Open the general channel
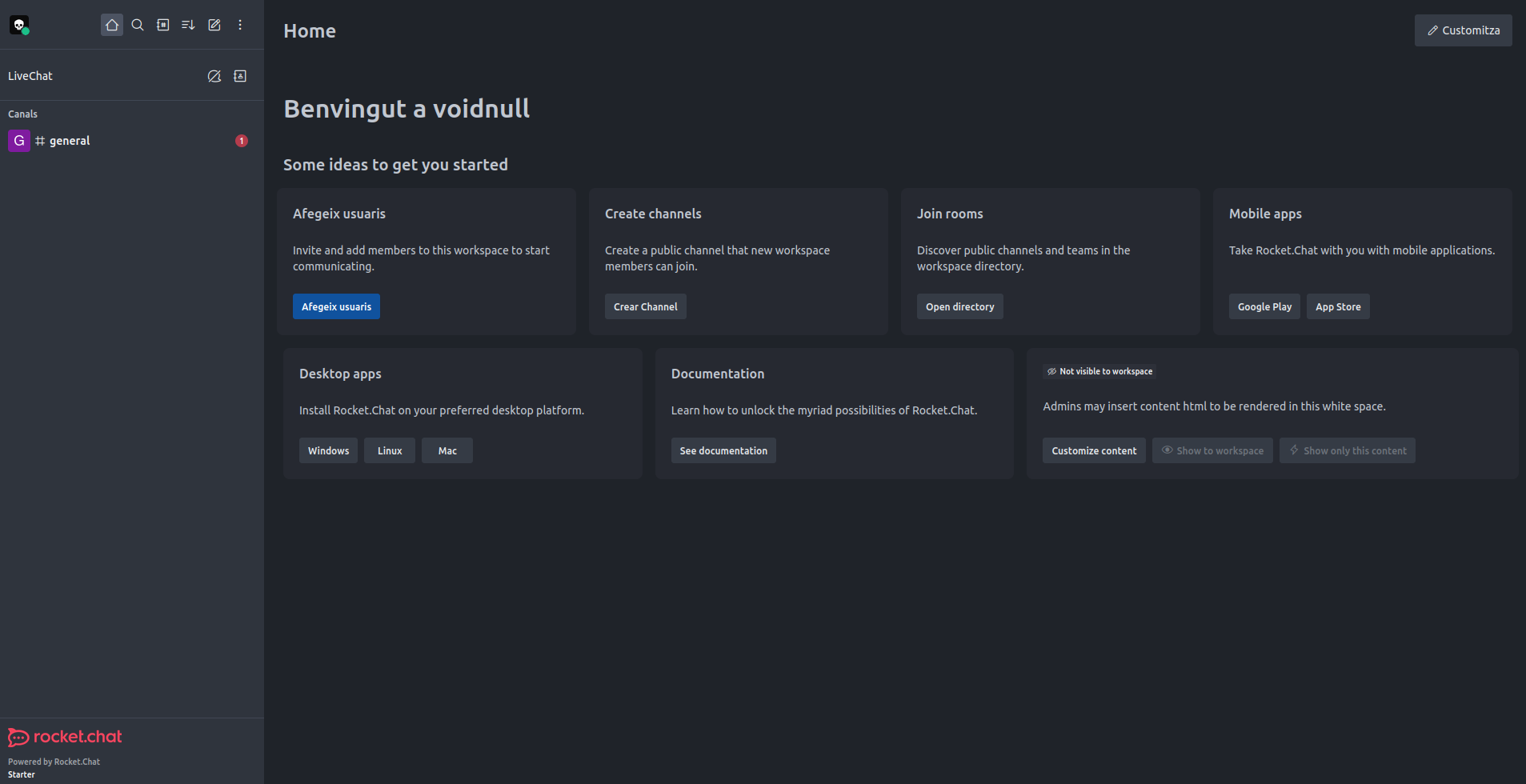Screen dimensions: 1526x784 (70, 141)
